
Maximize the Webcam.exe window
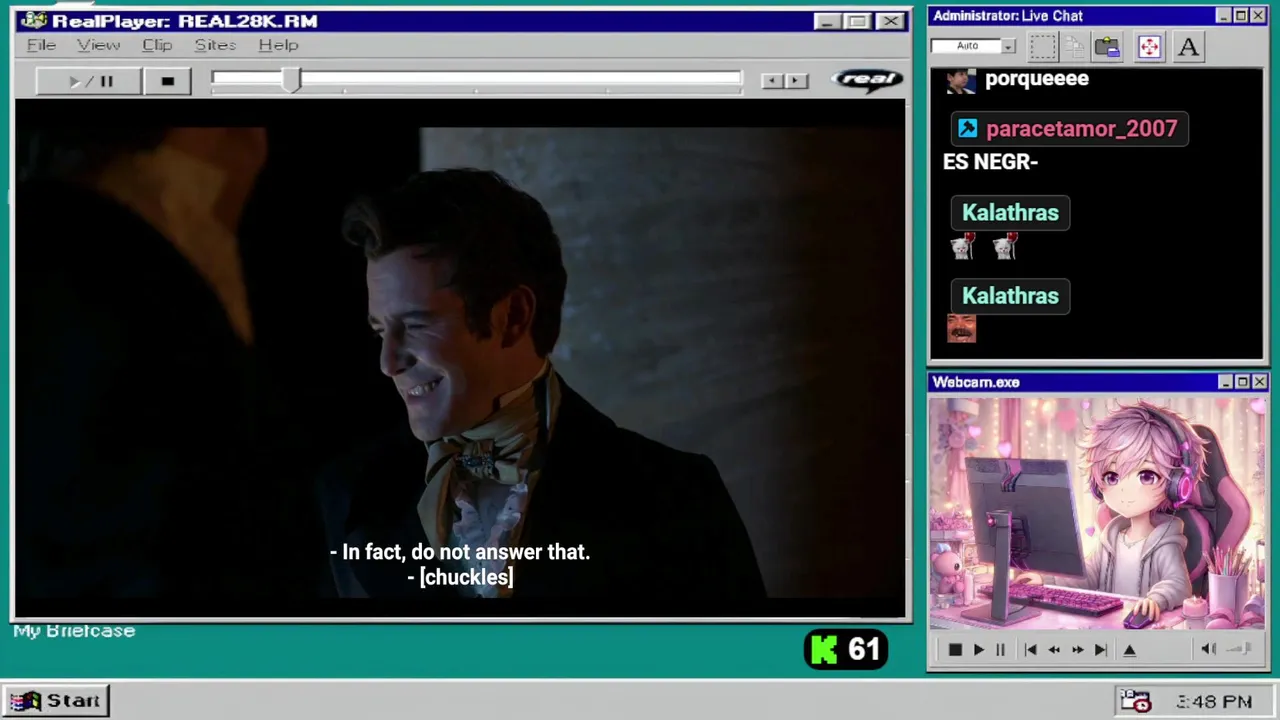coord(1242,382)
